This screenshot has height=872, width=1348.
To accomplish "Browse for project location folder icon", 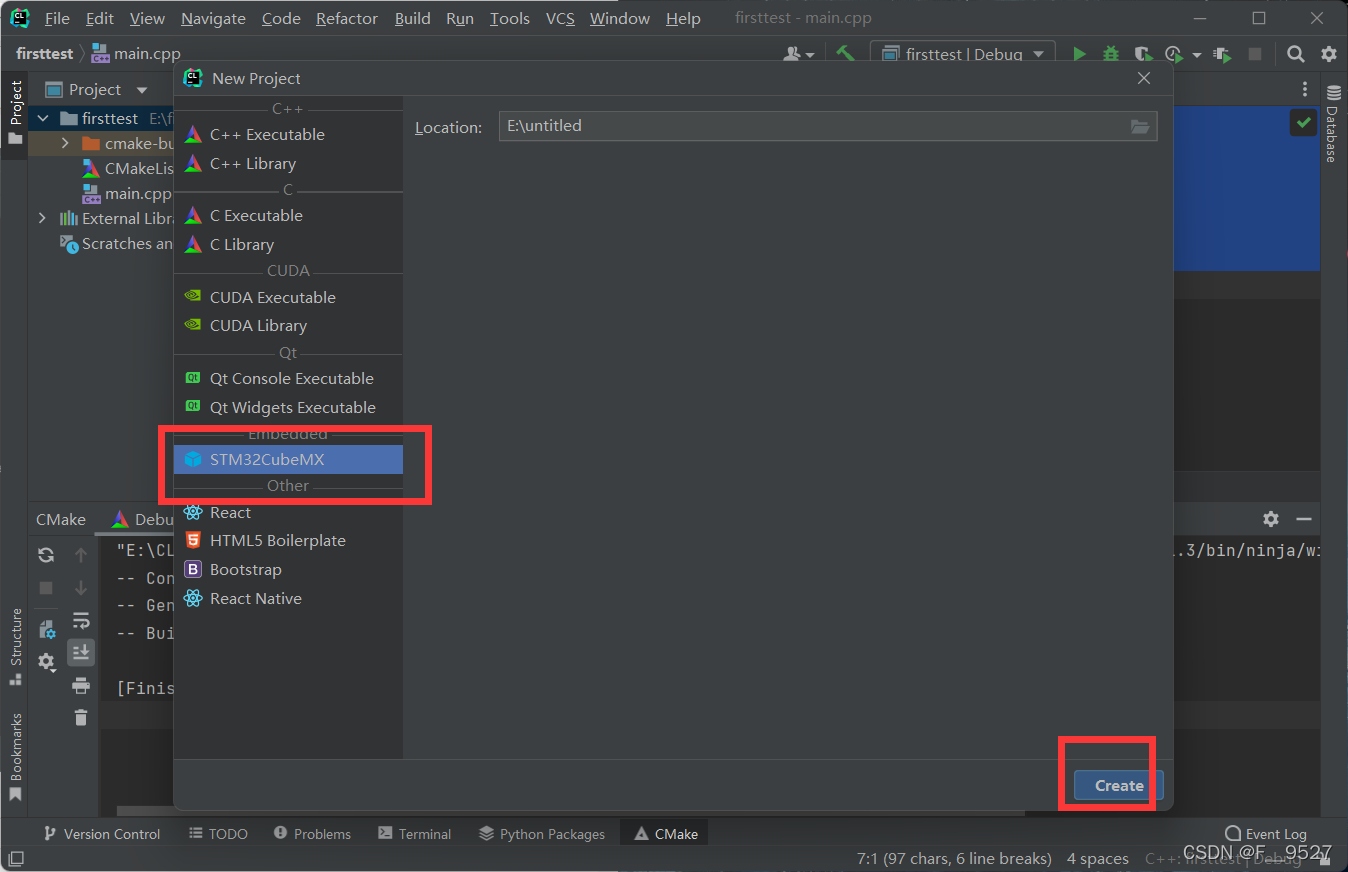I will [1139, 126].
